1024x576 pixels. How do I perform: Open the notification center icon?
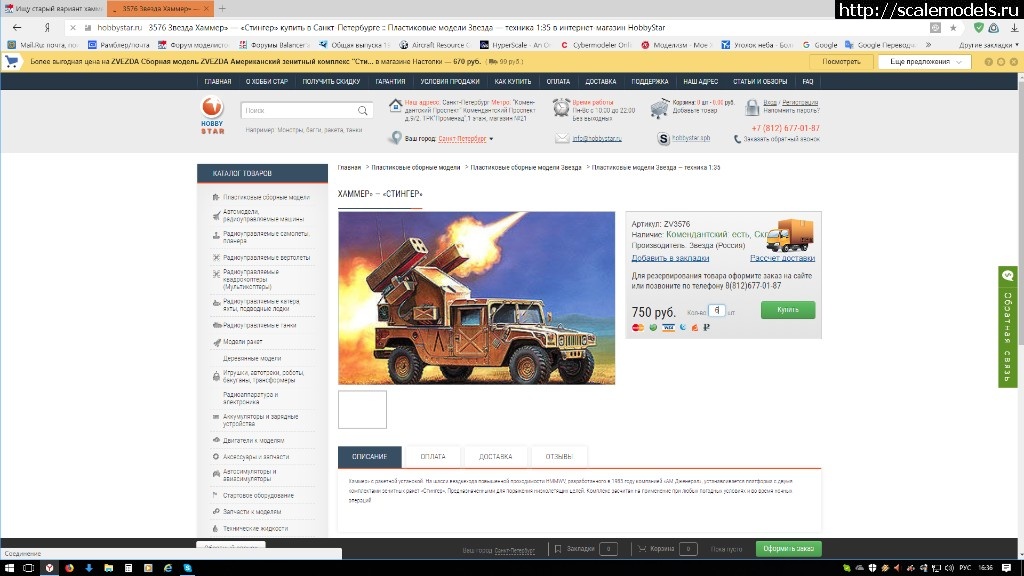tap(1006, 568)
